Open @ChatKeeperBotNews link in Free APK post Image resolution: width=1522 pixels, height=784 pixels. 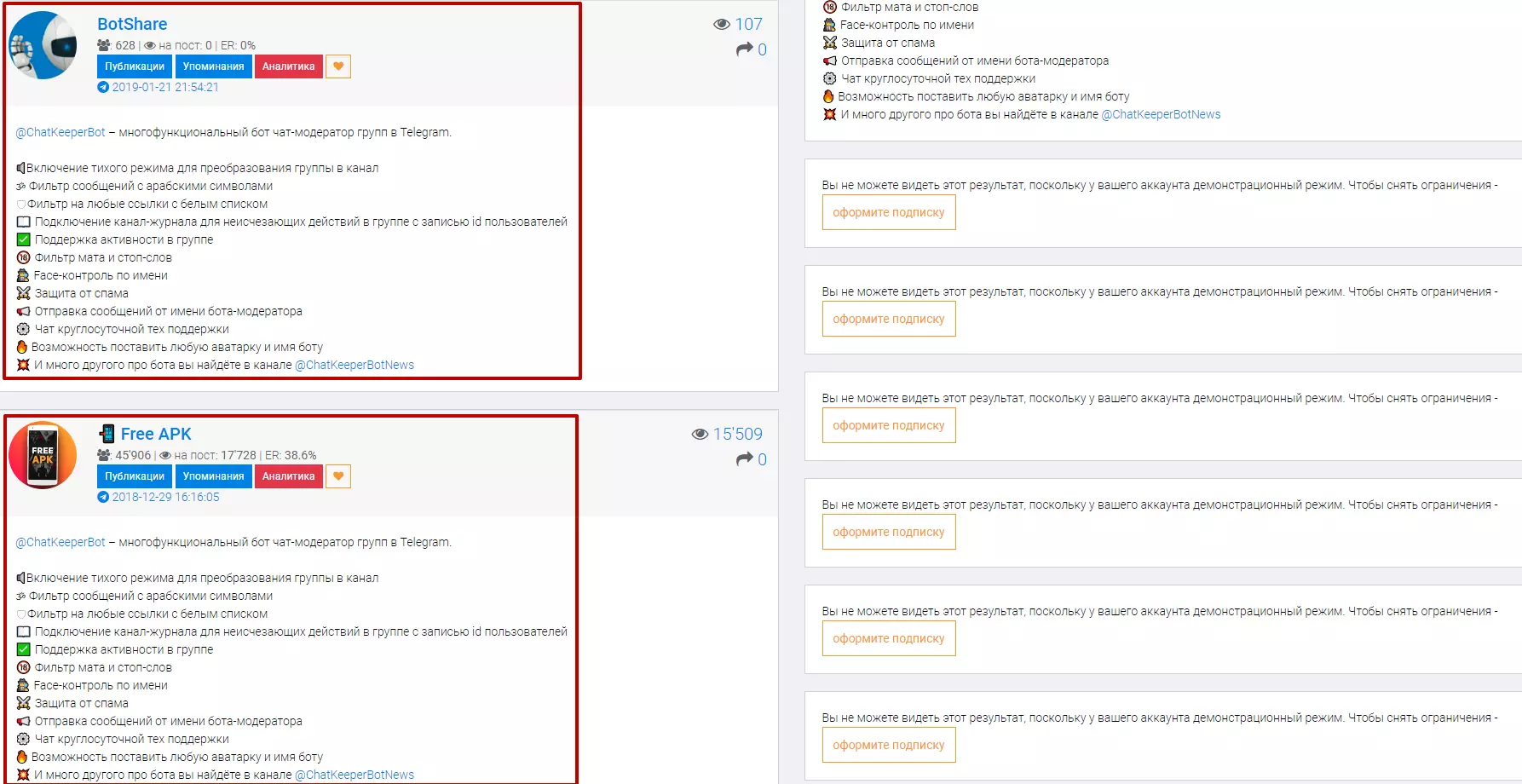coord(355,775)
